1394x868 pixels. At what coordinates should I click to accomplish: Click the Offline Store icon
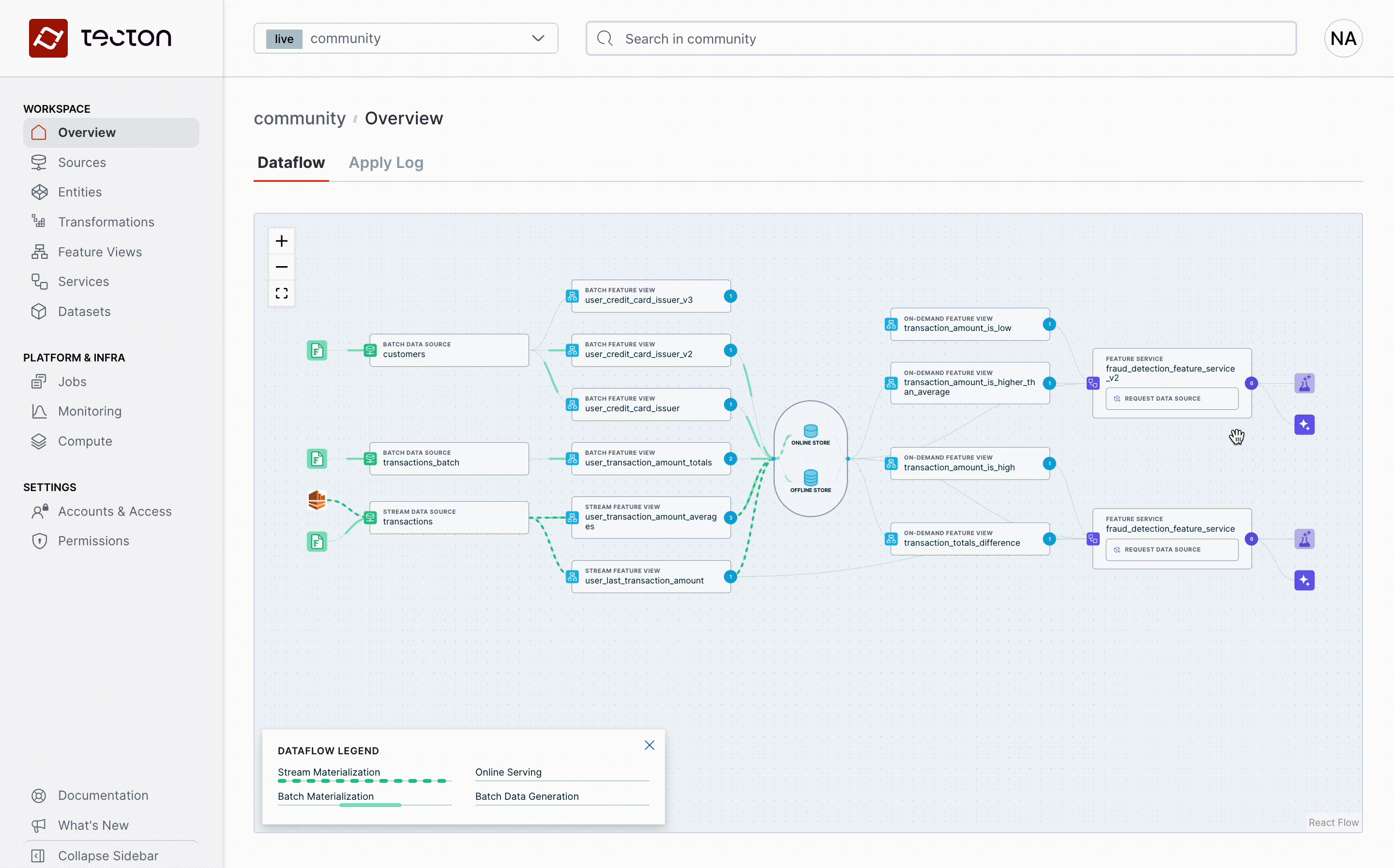tap(811, 478)
